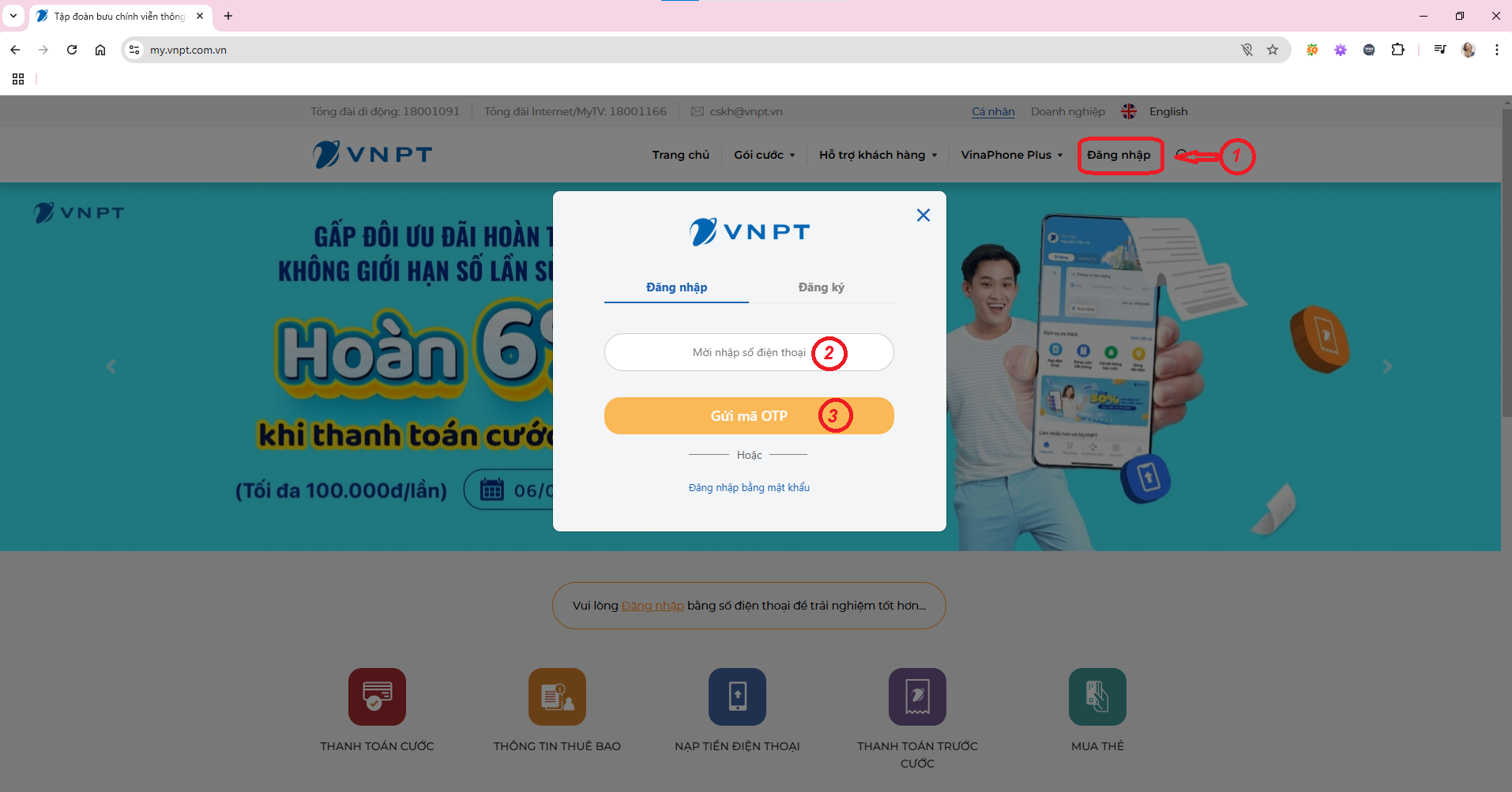1512x792 pixels.
Task: Click the UK flag language icon
Action: click(1129, 111)
